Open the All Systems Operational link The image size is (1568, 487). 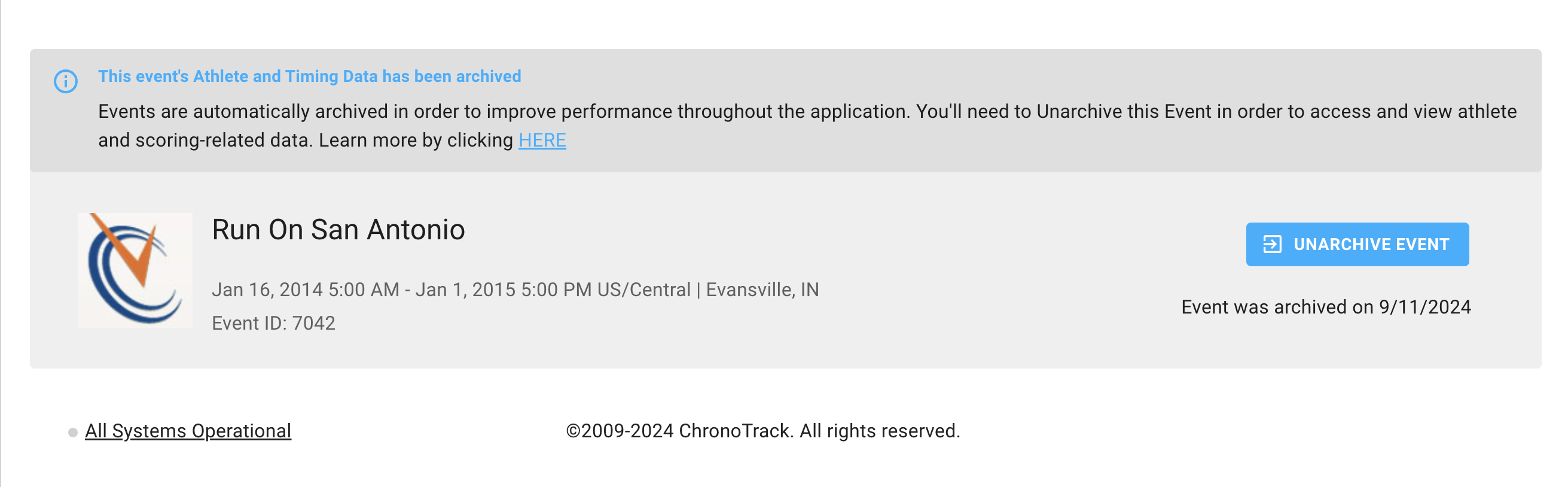(x=188, y=431)
